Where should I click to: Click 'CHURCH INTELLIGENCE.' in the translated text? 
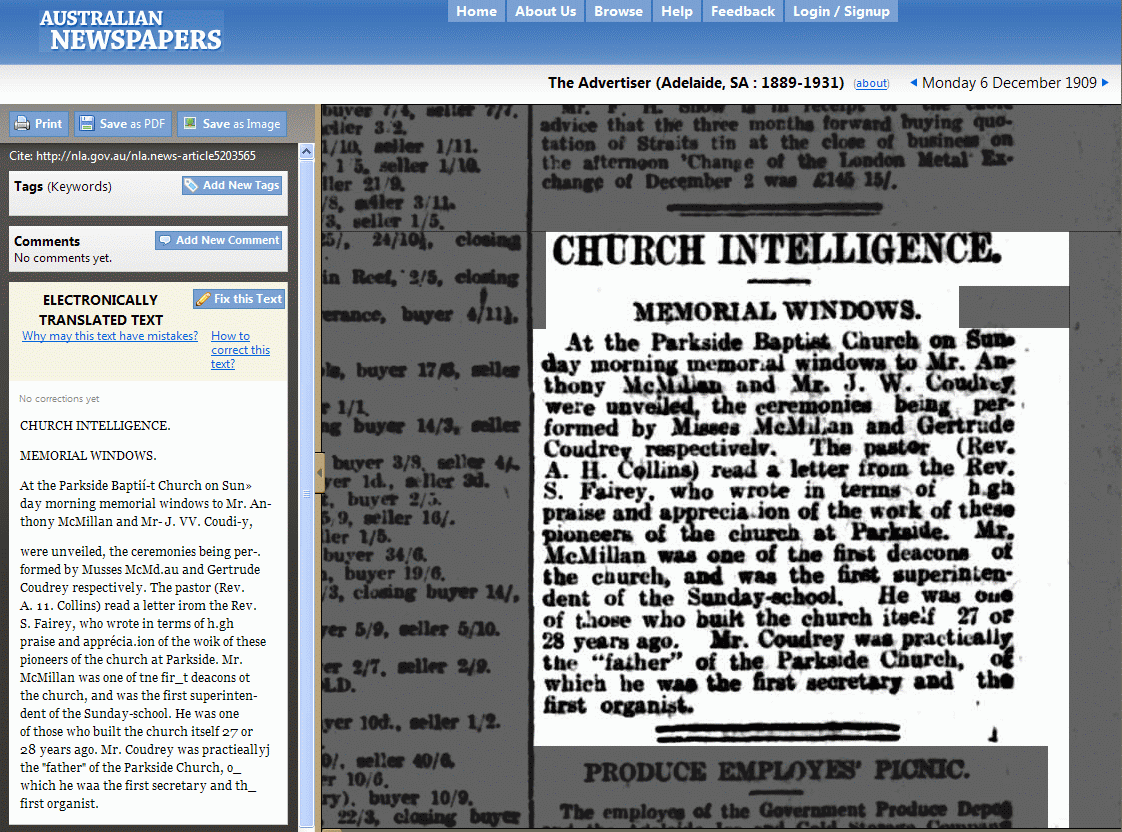[95, 426]
